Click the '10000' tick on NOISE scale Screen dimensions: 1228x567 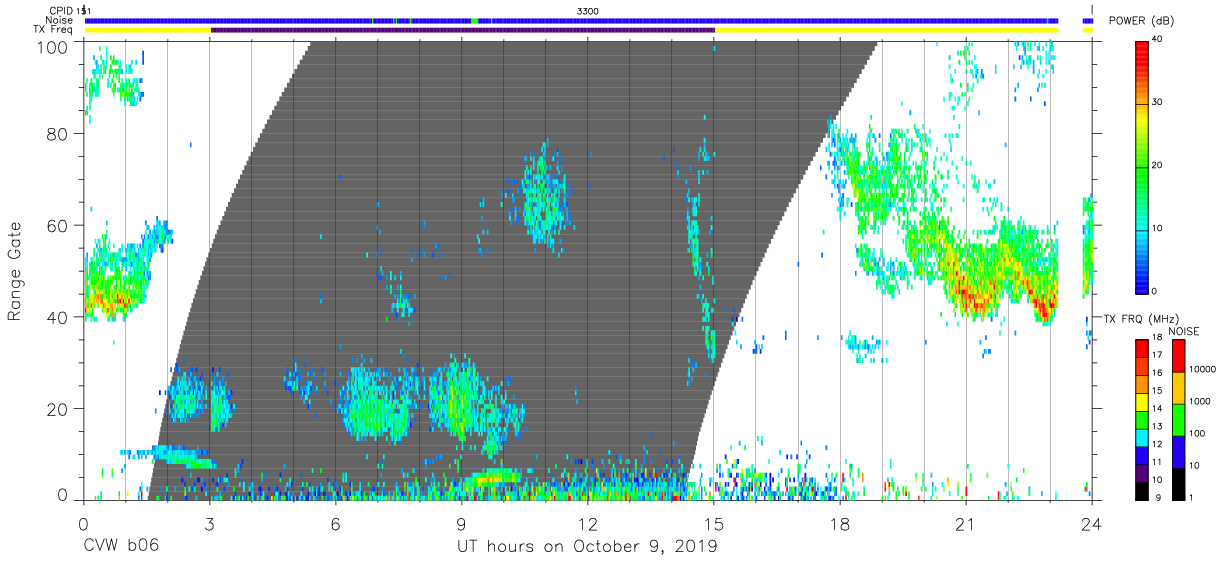(1203, 371)
